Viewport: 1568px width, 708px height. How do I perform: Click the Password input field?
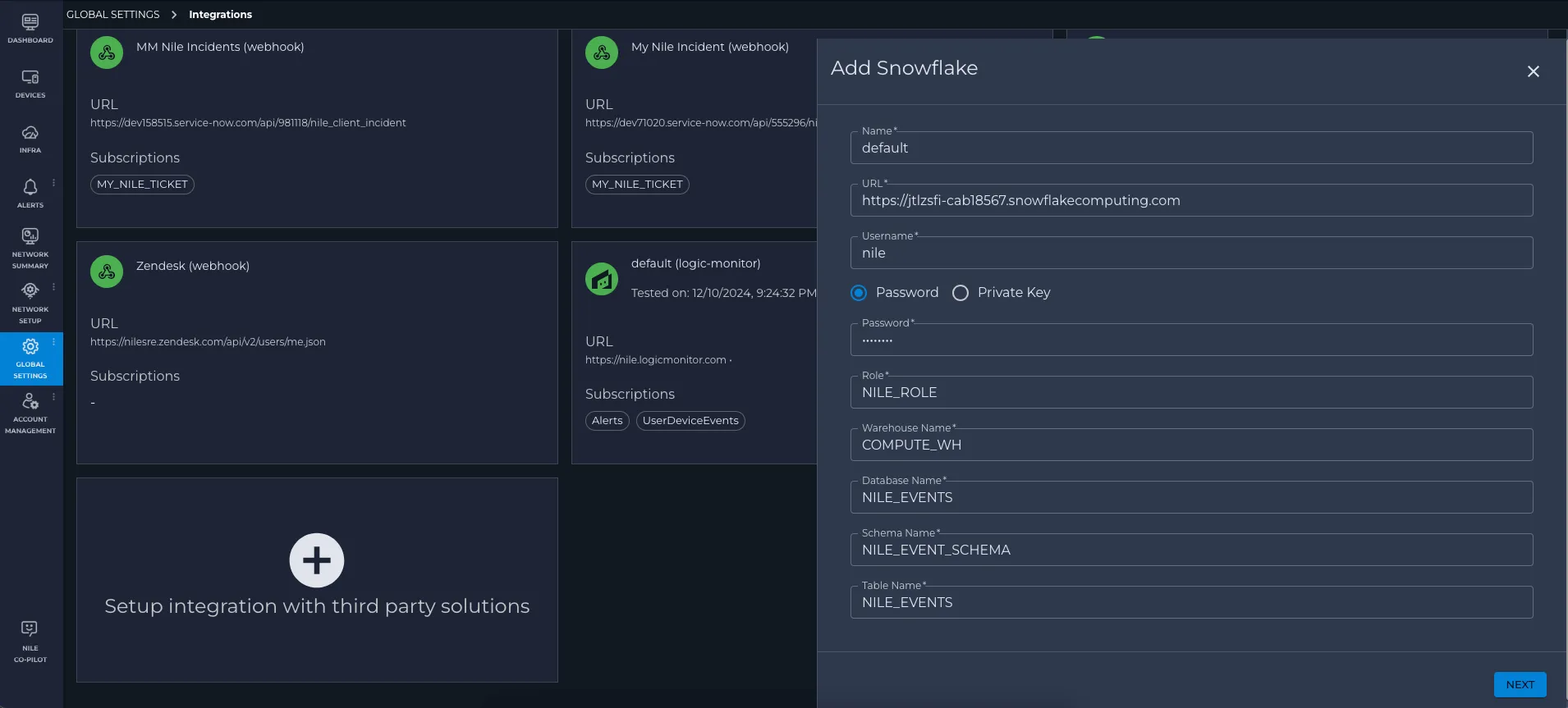pyautogui.click(x=1191, y=340)
